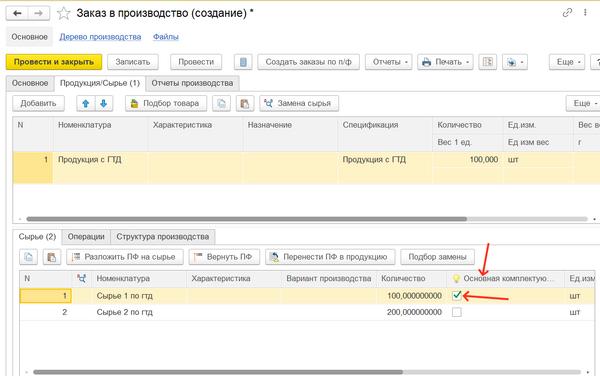Image resolution: width=600 pixels, height=376 pixels.
Task: Copy the document link using the chain icon
Action: pos(567,13)
